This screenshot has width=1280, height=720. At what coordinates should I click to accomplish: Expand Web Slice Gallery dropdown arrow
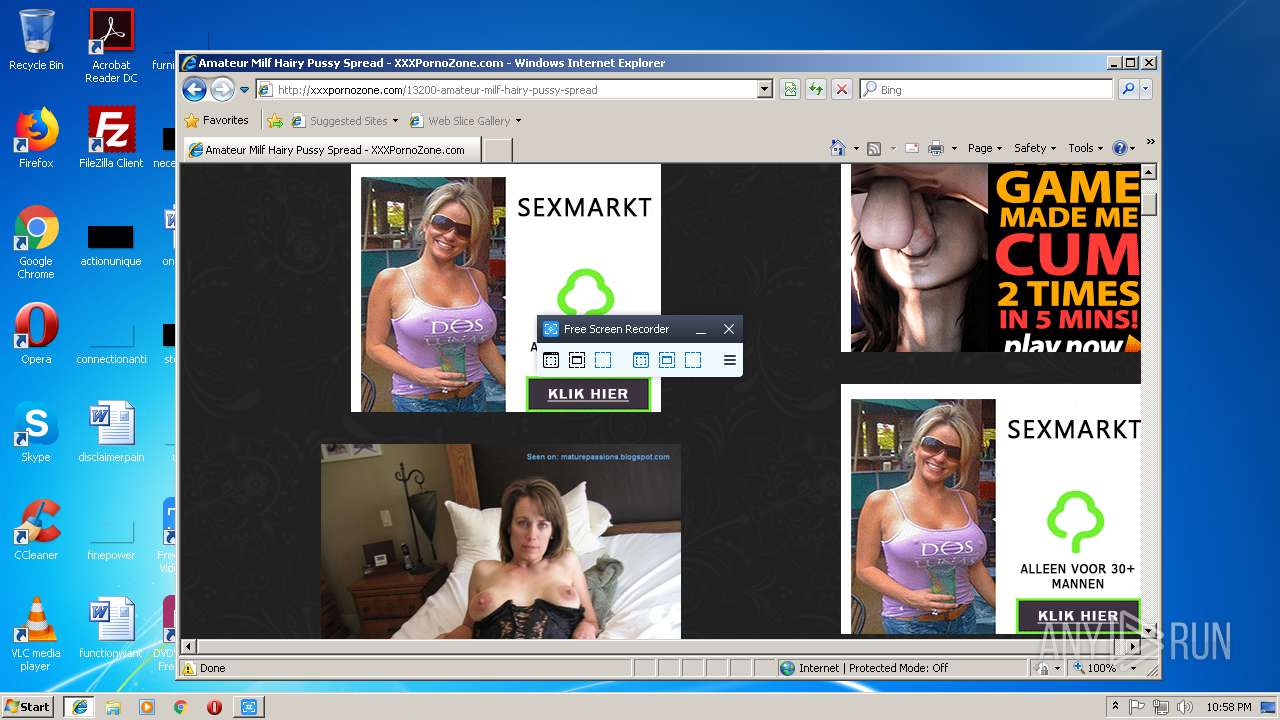518,121
